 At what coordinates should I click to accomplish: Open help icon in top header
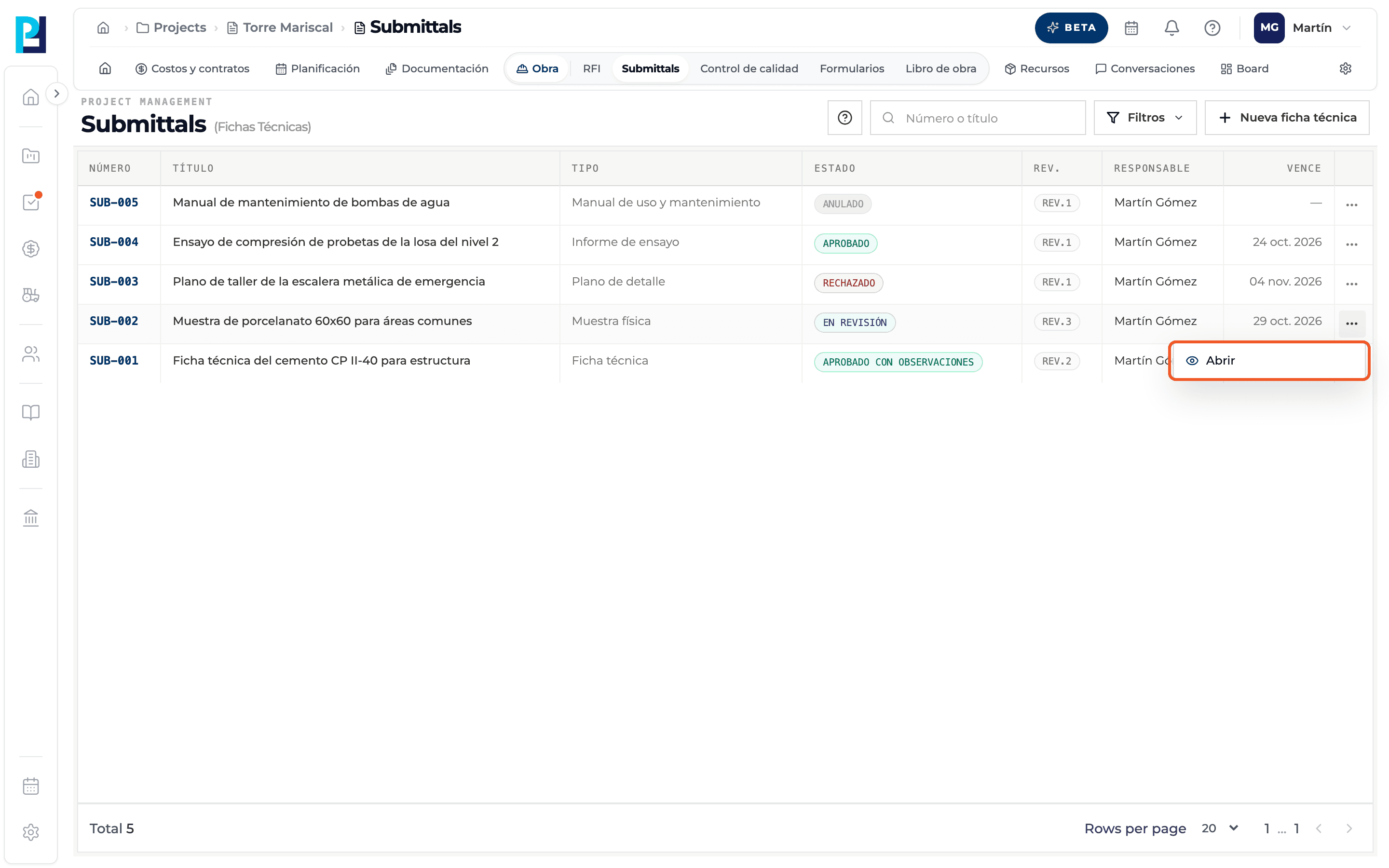tap(1212, 27)
